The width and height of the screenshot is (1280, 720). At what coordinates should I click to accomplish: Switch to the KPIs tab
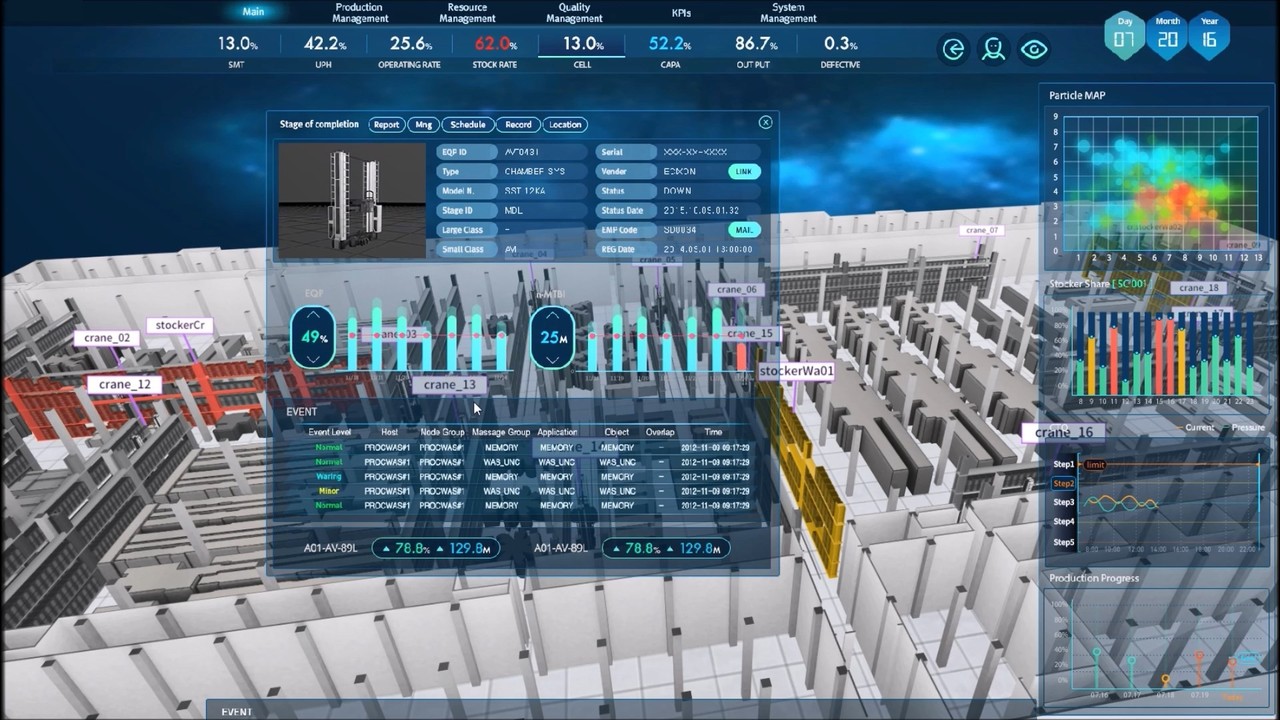[x=681, y=13]
